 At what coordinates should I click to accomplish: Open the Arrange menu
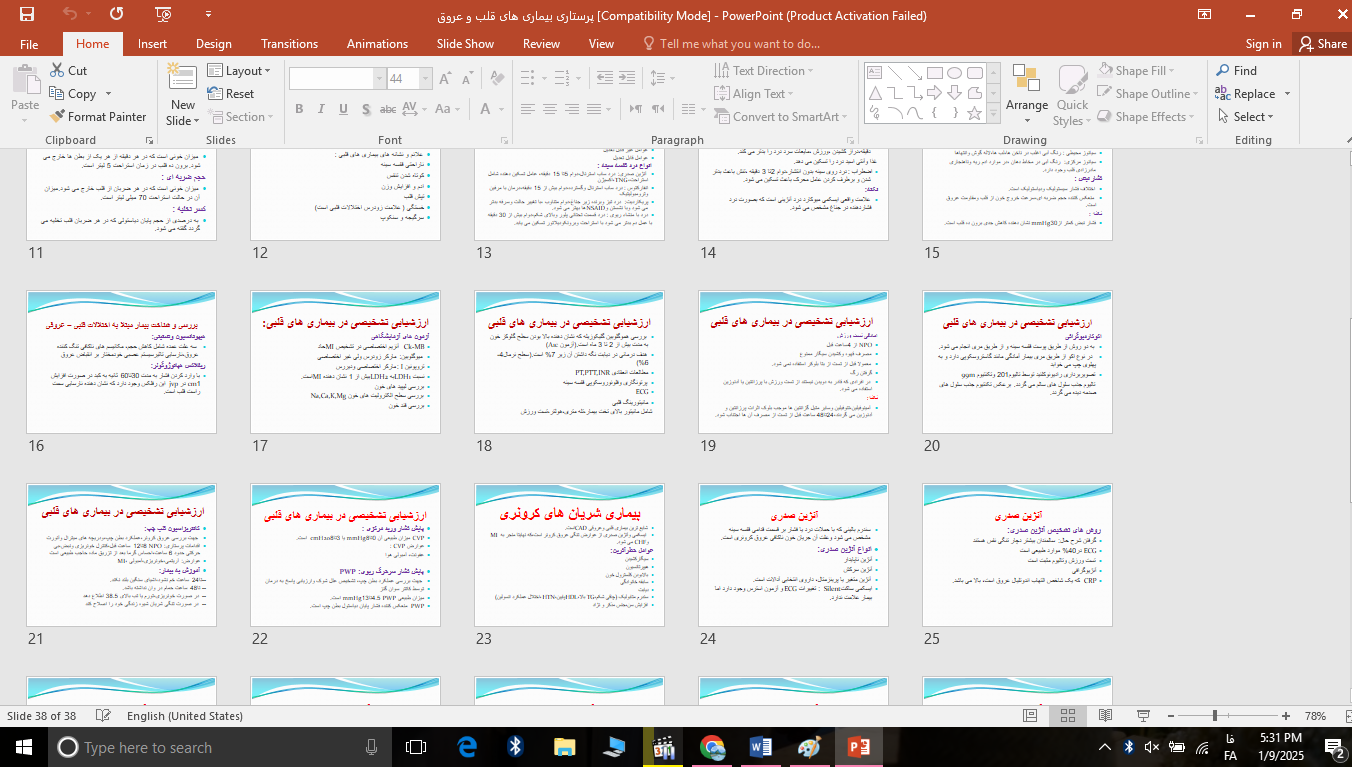click(x=1027, y=95)
